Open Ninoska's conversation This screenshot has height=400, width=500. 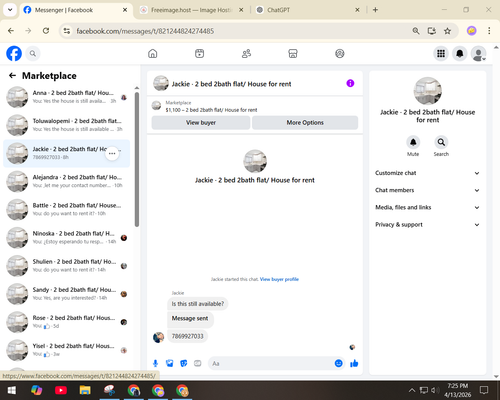click(67, 238)
